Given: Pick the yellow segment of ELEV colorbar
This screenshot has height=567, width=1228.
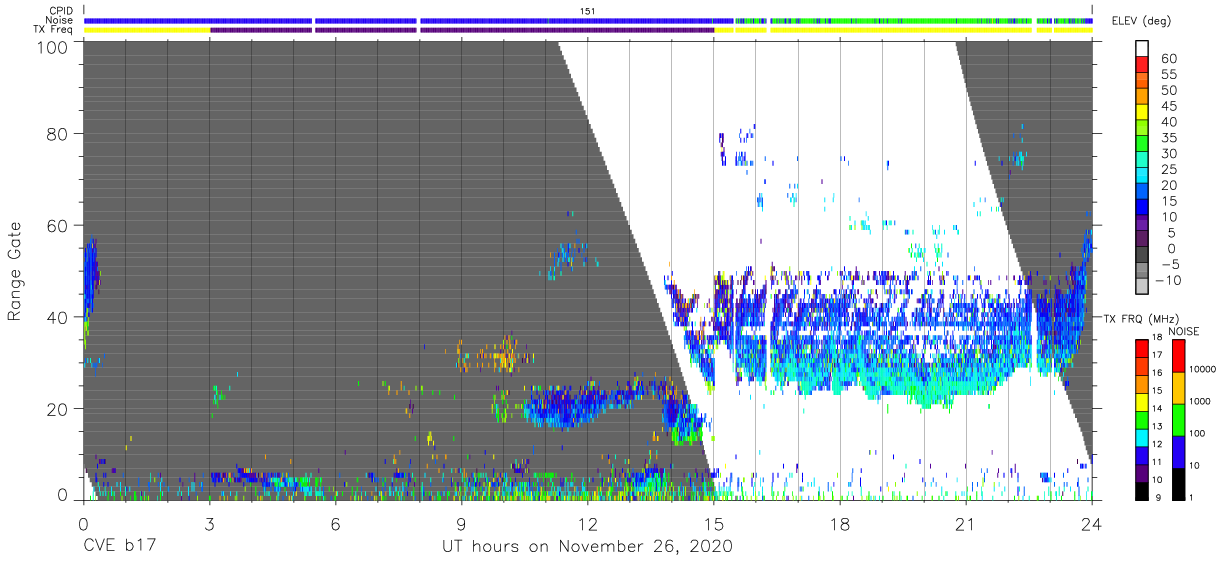Looking at the screenshot, I should pos(1144,112).
